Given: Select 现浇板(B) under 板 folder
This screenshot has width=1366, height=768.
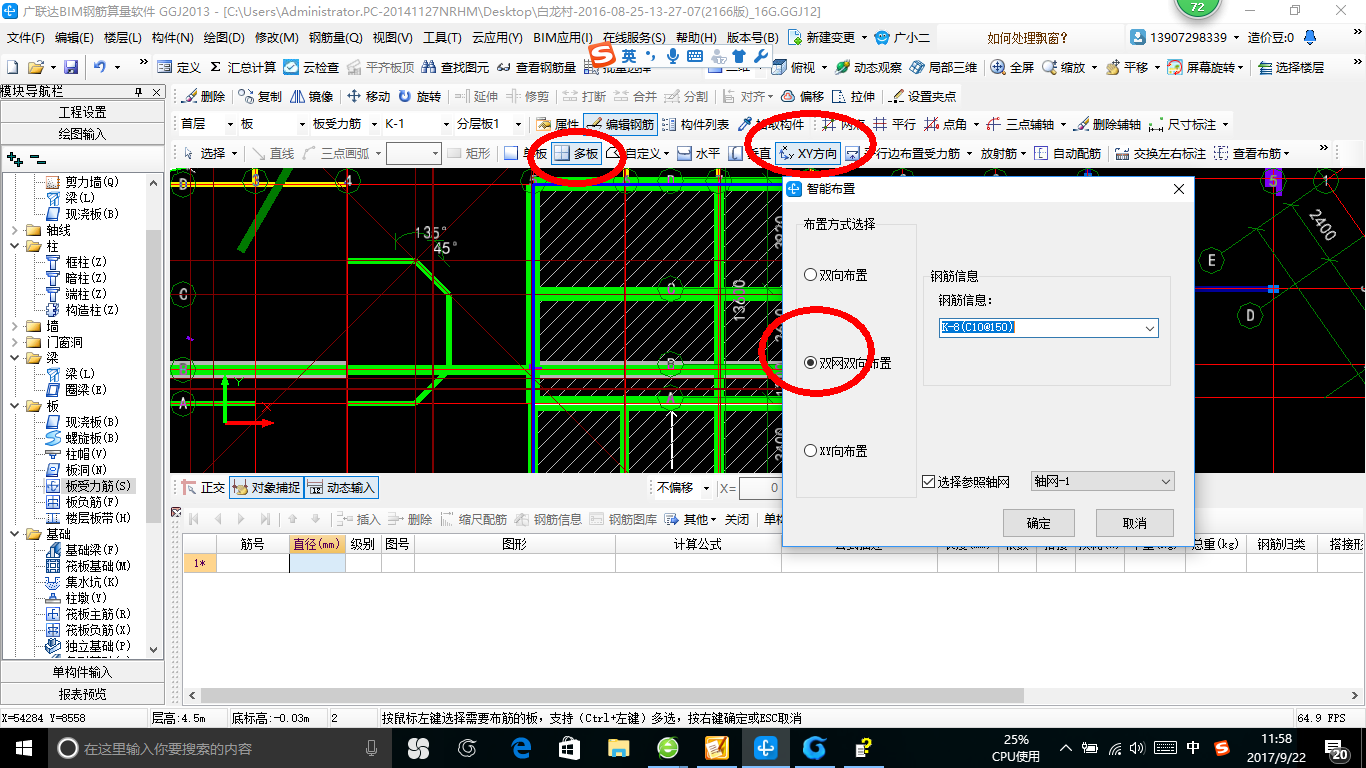Looking at the screenshot, I should coord(92,422).
